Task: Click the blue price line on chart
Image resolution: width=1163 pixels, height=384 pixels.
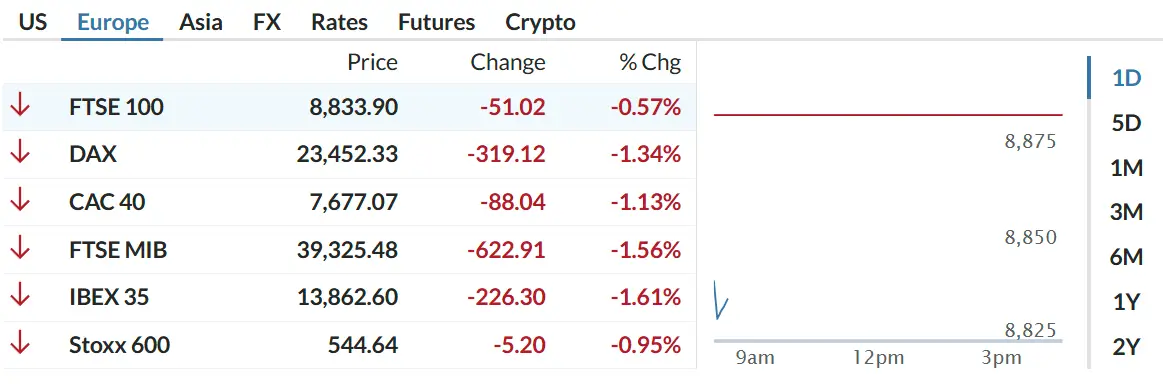Action: pyautogui.click(x=720, y=300)
